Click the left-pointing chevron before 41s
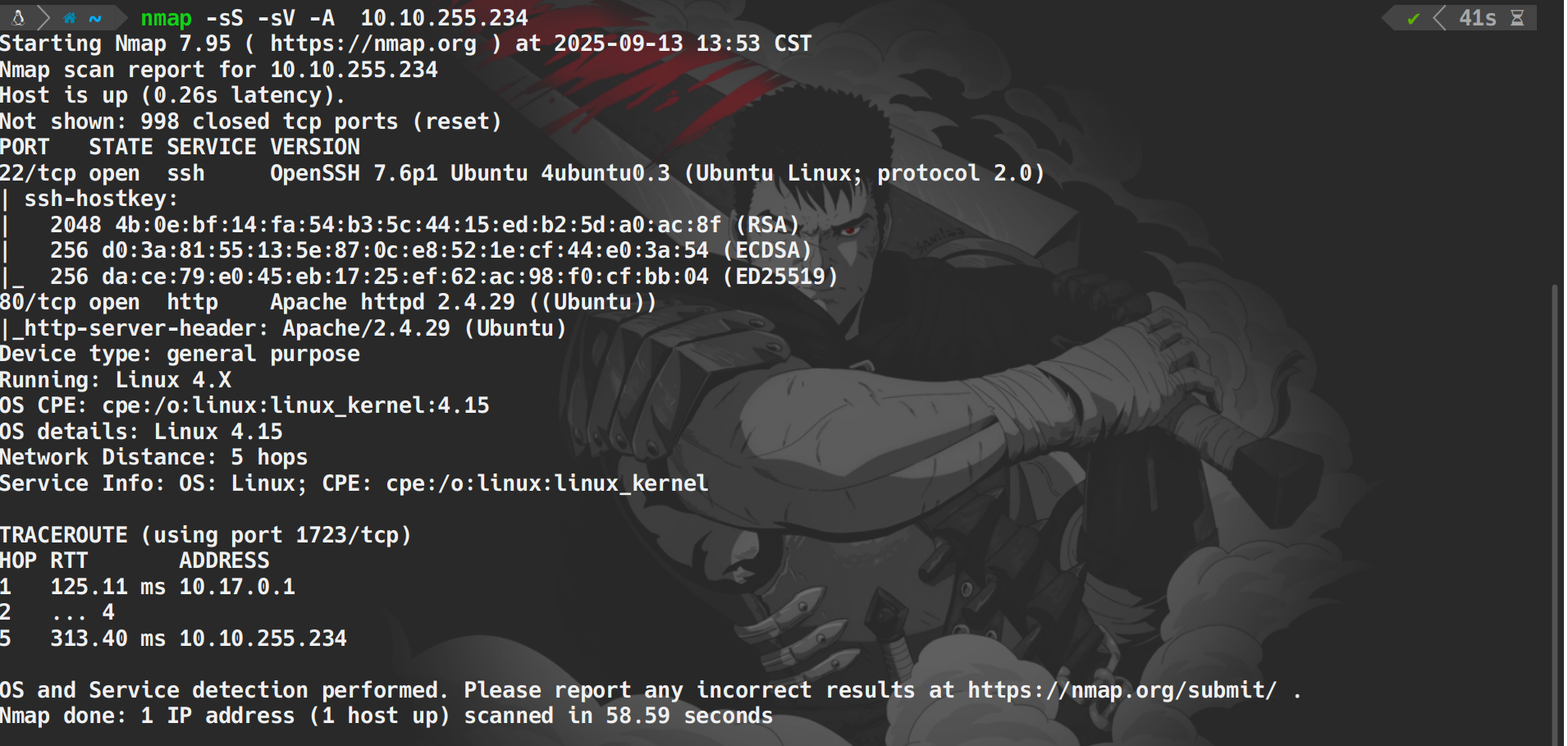 1439,18
